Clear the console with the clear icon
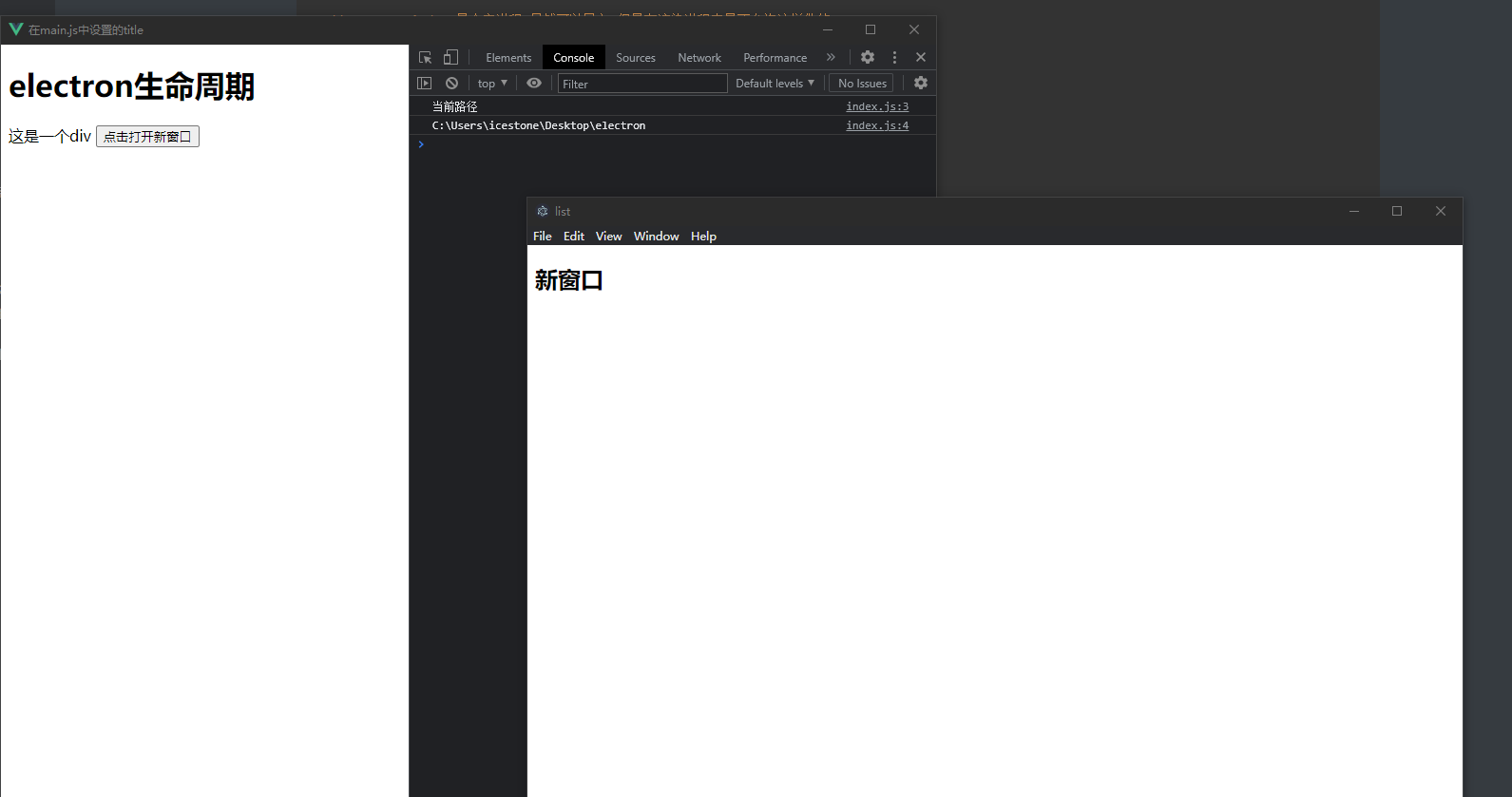Screen dimensions: 1512x797 click(452, 84)
